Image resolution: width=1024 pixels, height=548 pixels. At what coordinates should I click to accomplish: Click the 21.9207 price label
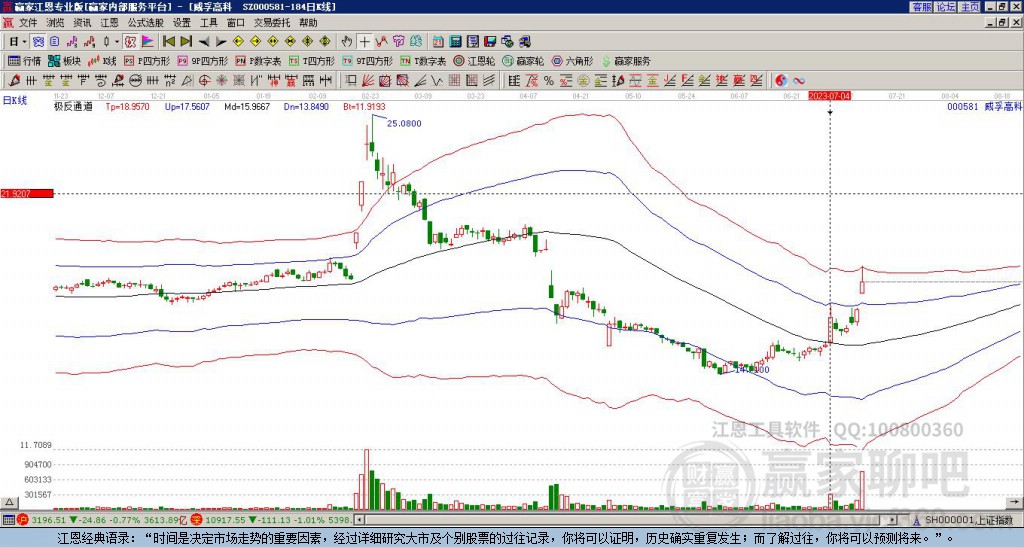point(26,193)
